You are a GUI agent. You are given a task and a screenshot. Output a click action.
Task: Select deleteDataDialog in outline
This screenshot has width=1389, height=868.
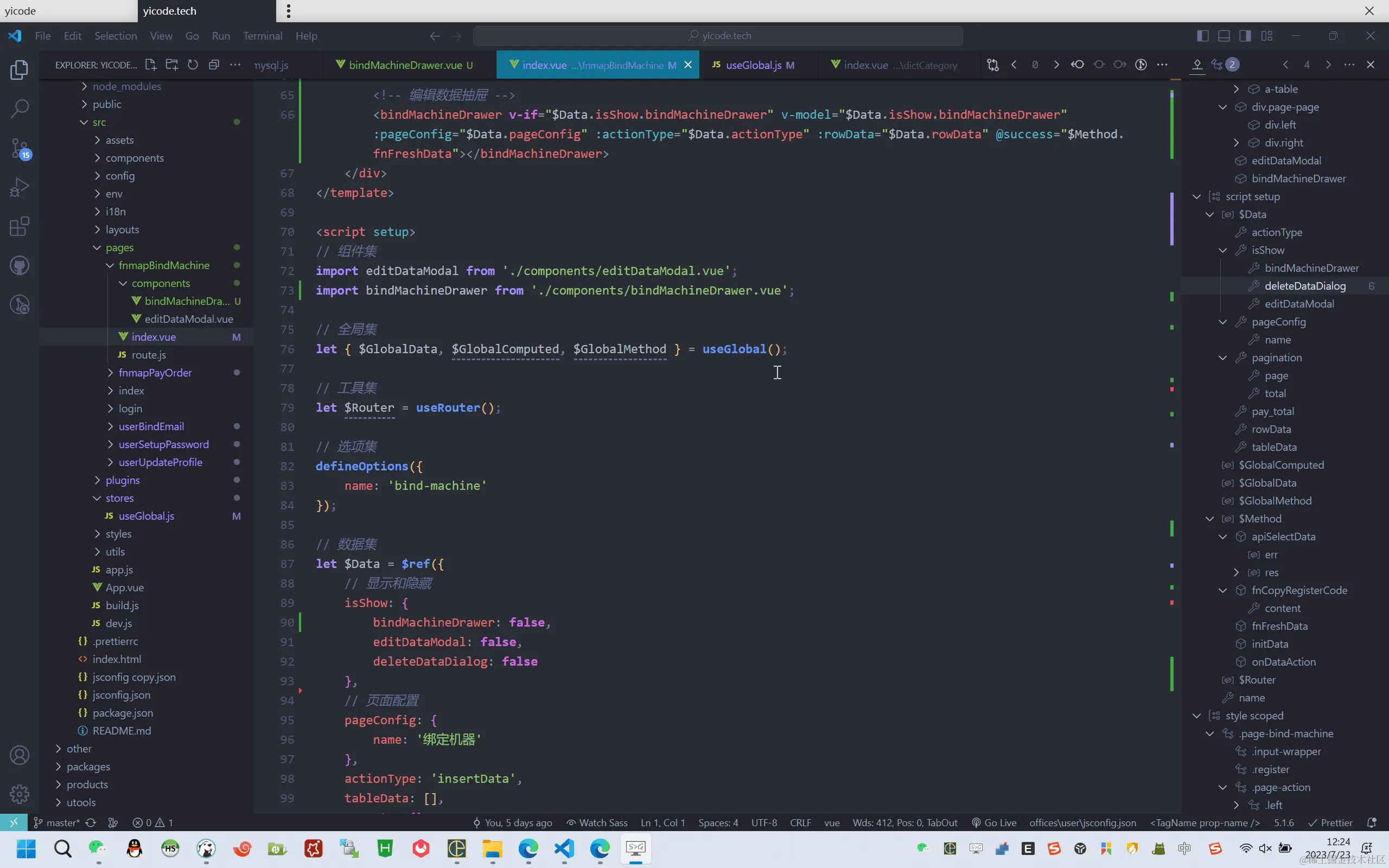point(1304,286)
